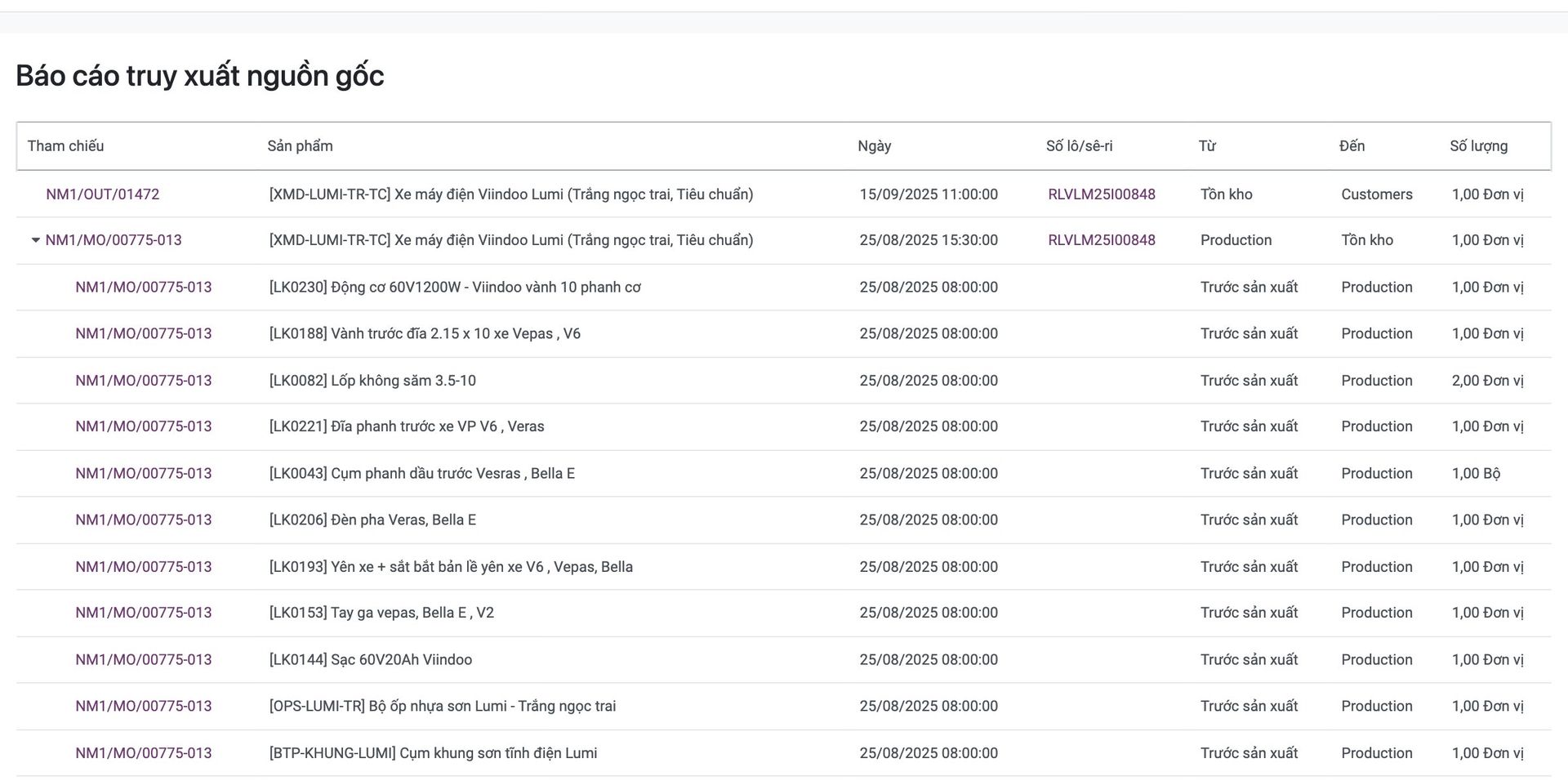Open serial RLVLM25I00848 in Production row

1102,240
